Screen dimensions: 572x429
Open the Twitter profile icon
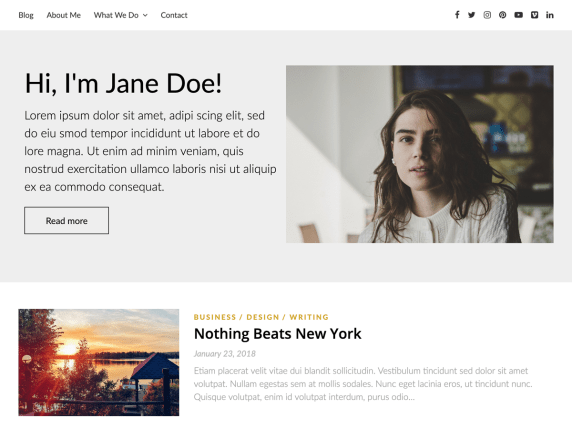(472, 15)
